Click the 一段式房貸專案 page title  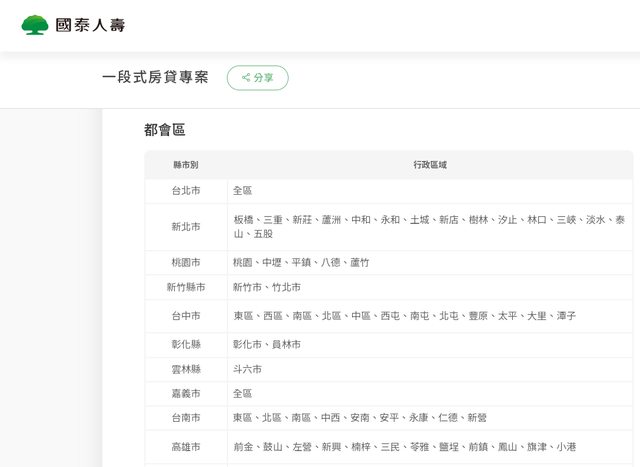click(x=155, y=77)
